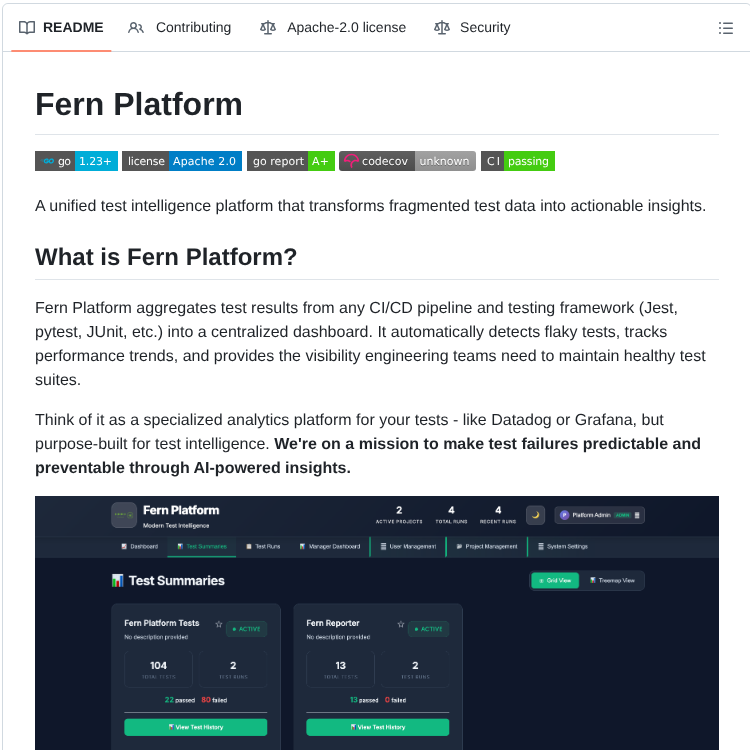This screenshot has width=750, height=750.
Task: Click the Test Summaries chart icon
Action: (118, 581)
